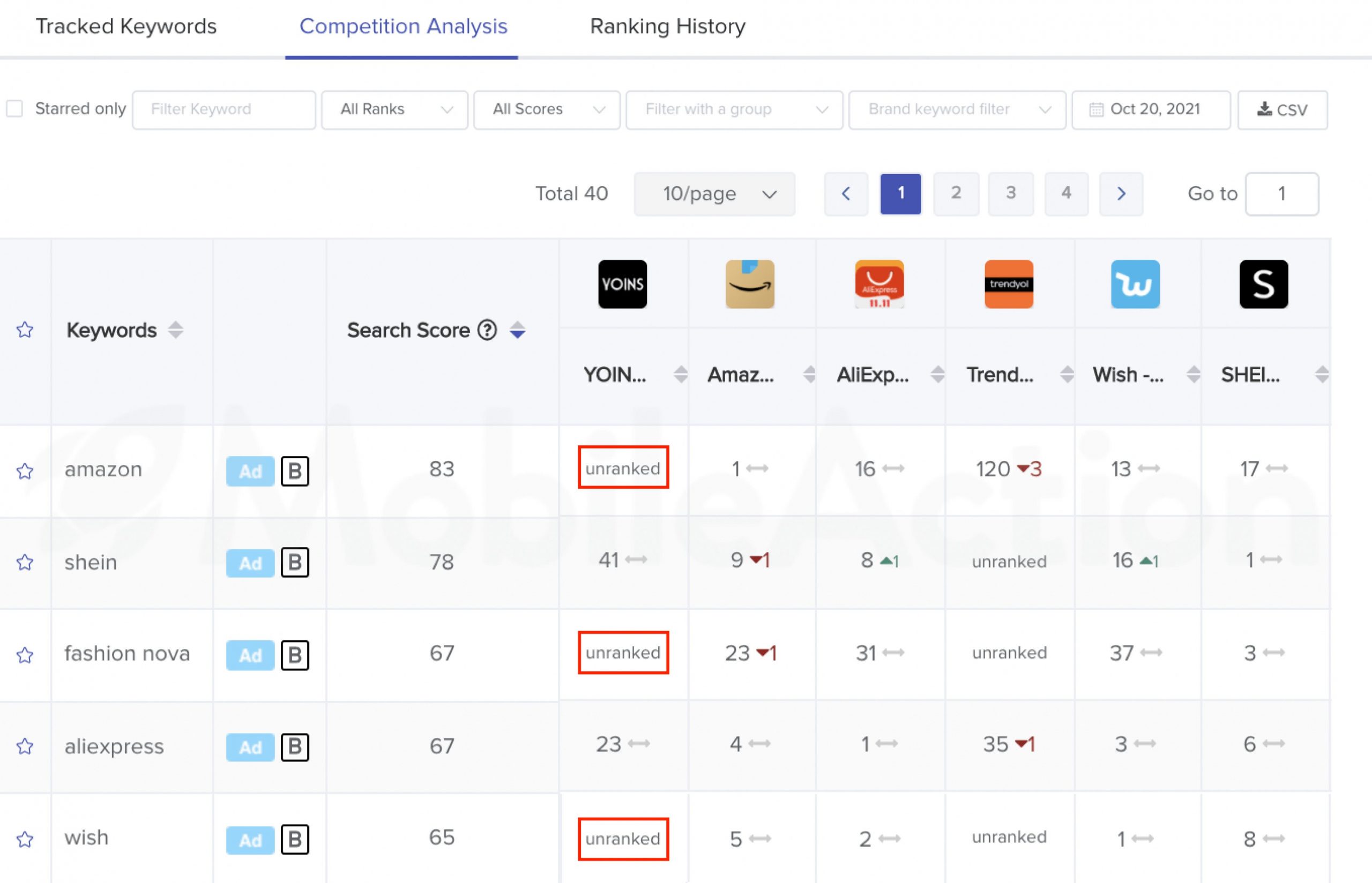Sort by the AliExp... column arrows
This screenshot has height=883, width=1372.
937,375
